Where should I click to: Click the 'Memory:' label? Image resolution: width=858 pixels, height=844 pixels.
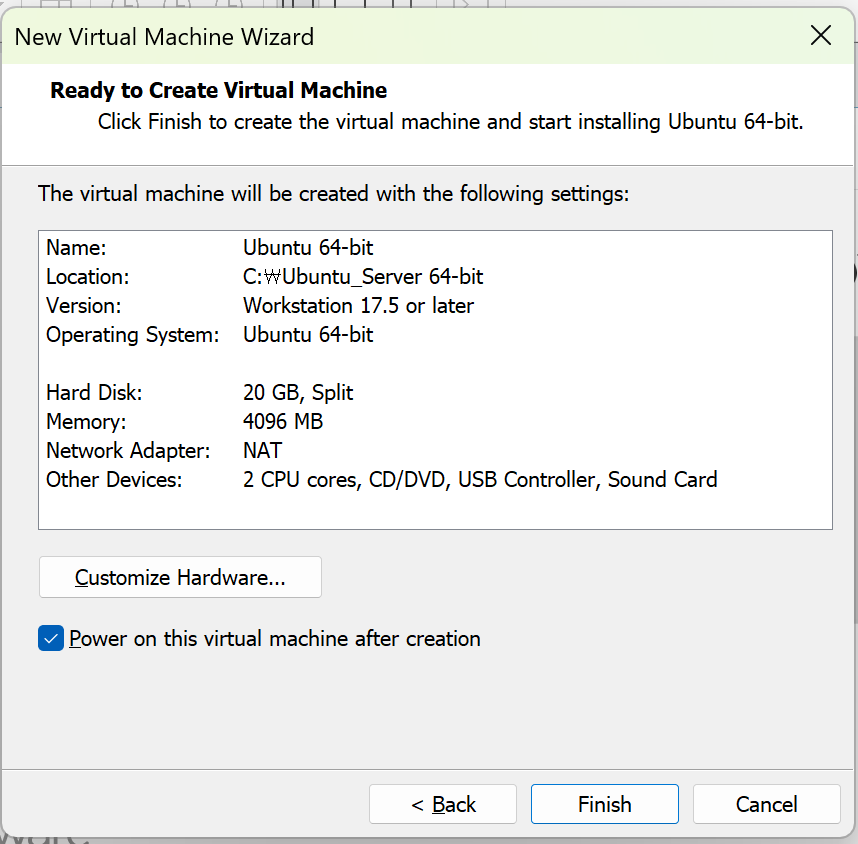click(x=86, y=421)
